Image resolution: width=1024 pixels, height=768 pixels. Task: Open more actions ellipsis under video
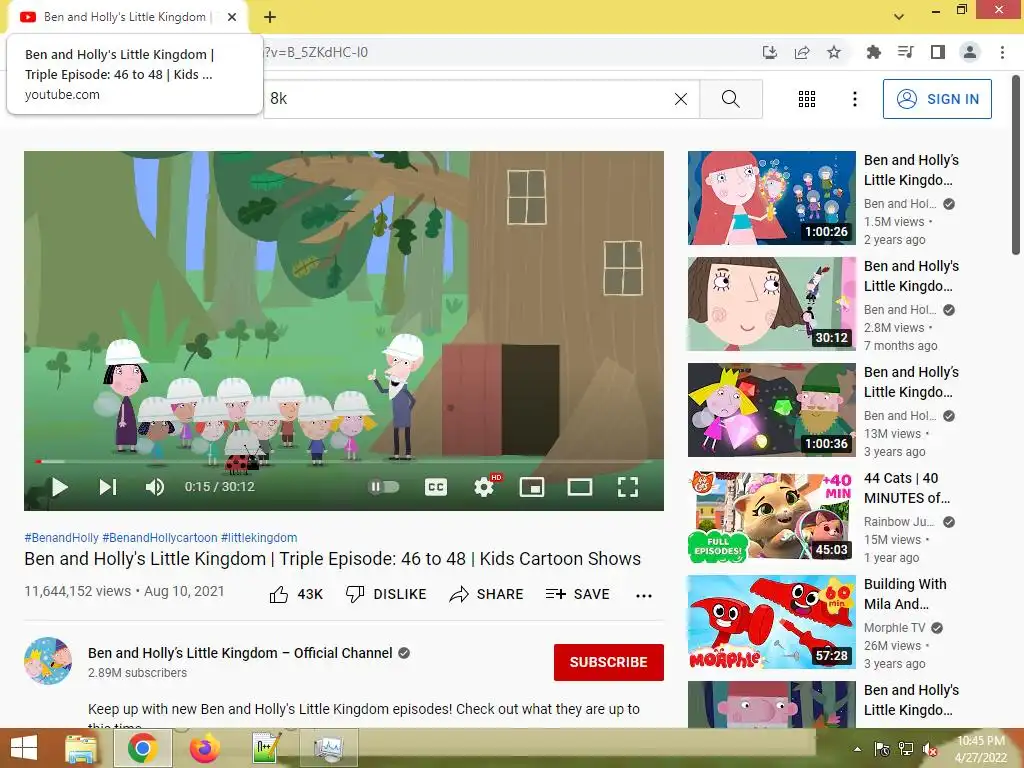[644, 595]
